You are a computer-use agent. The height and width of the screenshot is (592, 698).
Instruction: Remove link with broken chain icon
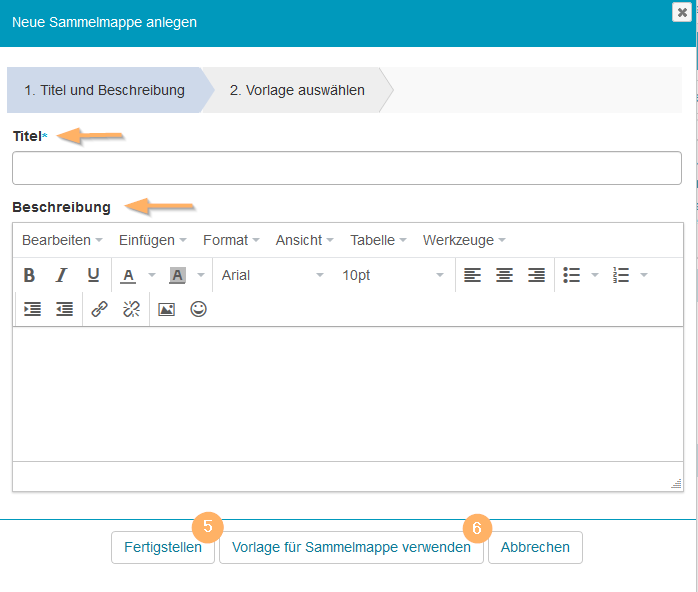tap(131, 309)
